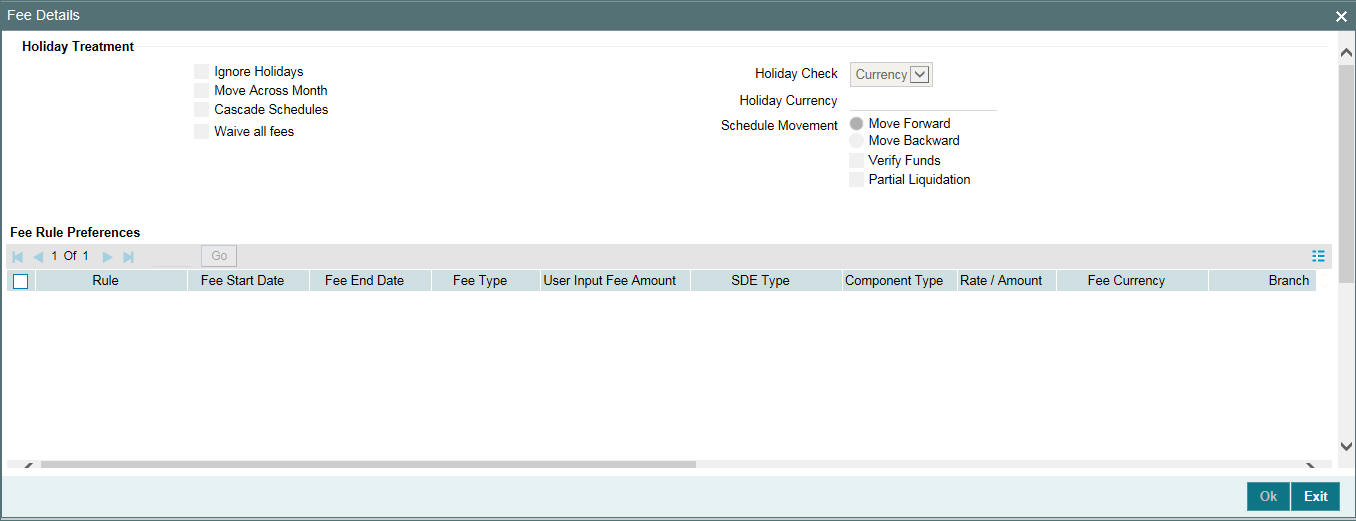
Task: Toggle Cascade Schedules checkbox
Action: point(202,110)
